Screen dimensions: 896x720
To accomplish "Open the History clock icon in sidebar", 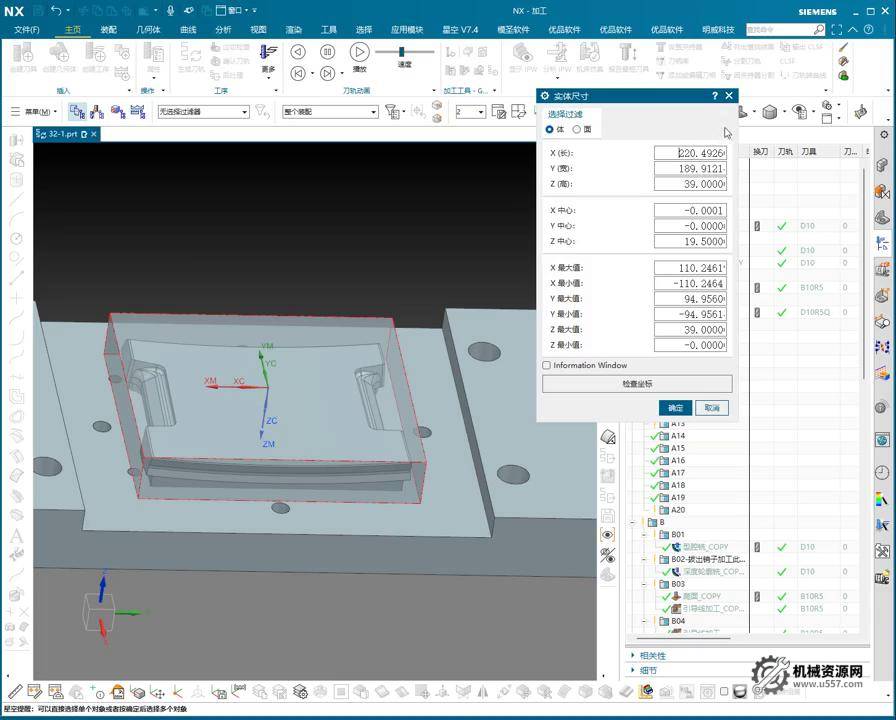I will point(882,473).
